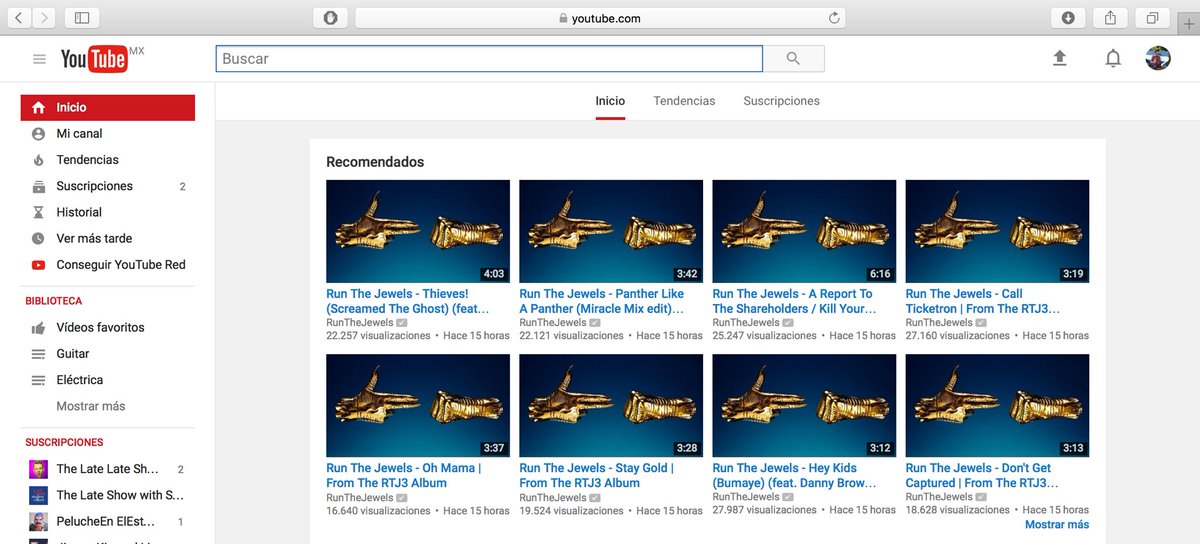Open the Hey Kids (Bumaye) thumbnail
Image resolution: width=1200 pixels, height=544 pixels.
coord(804,406)
